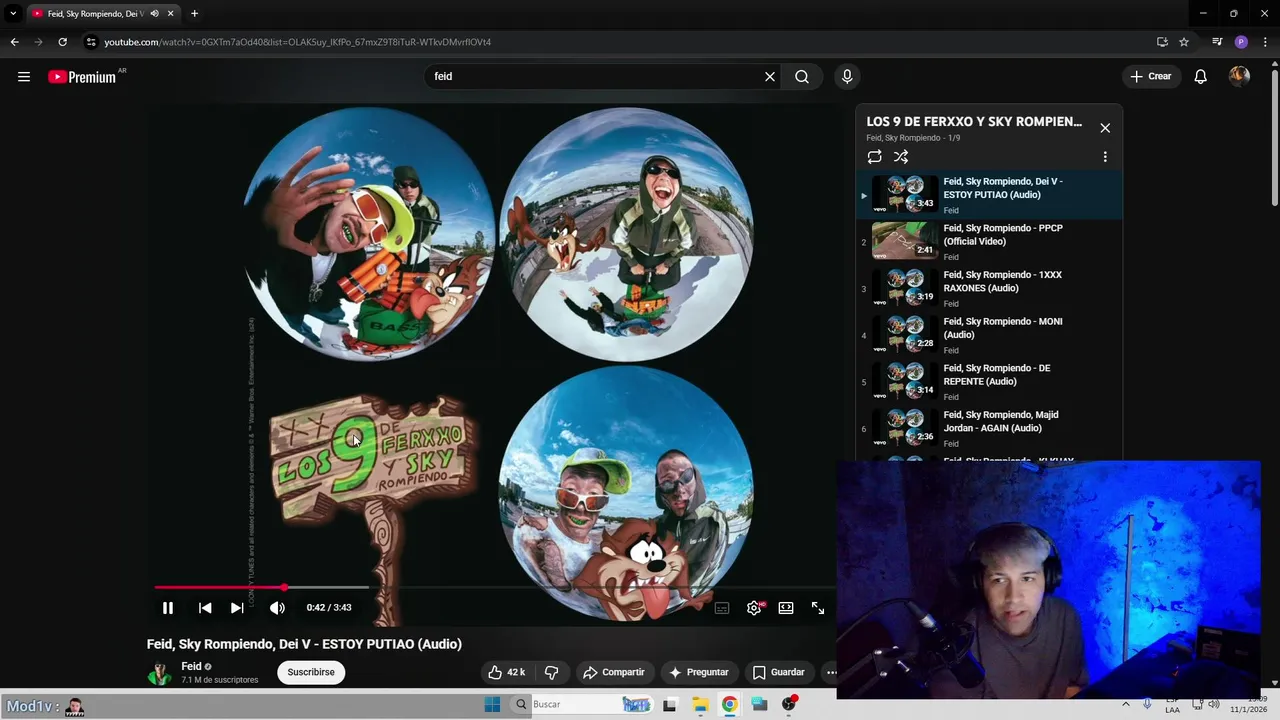
Task: Open Chrome from the taskbar
Action: point(730,704)
